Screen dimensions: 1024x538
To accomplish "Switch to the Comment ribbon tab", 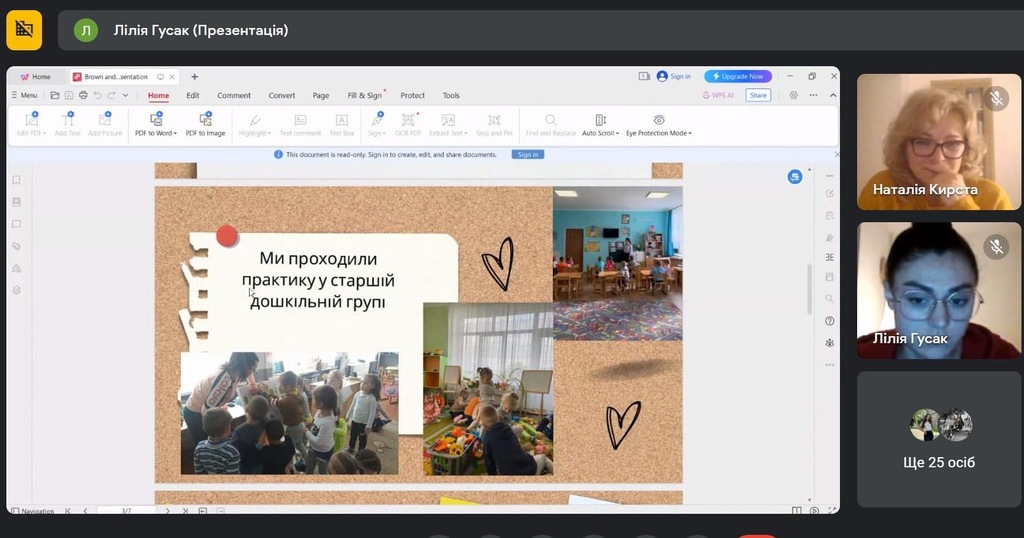I will [234, 96].
